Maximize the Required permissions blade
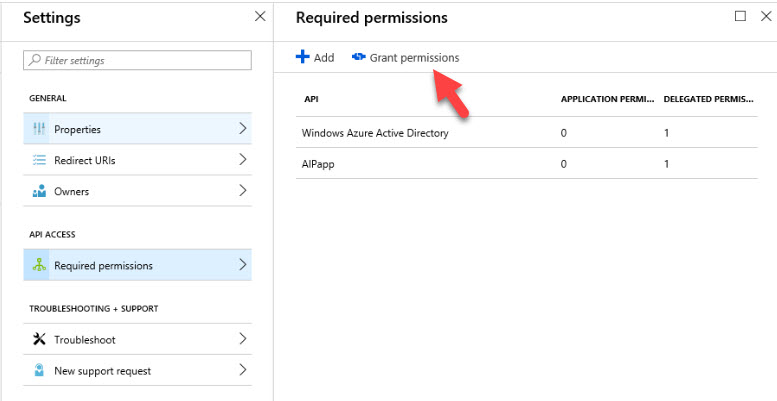 pos(740,16)
